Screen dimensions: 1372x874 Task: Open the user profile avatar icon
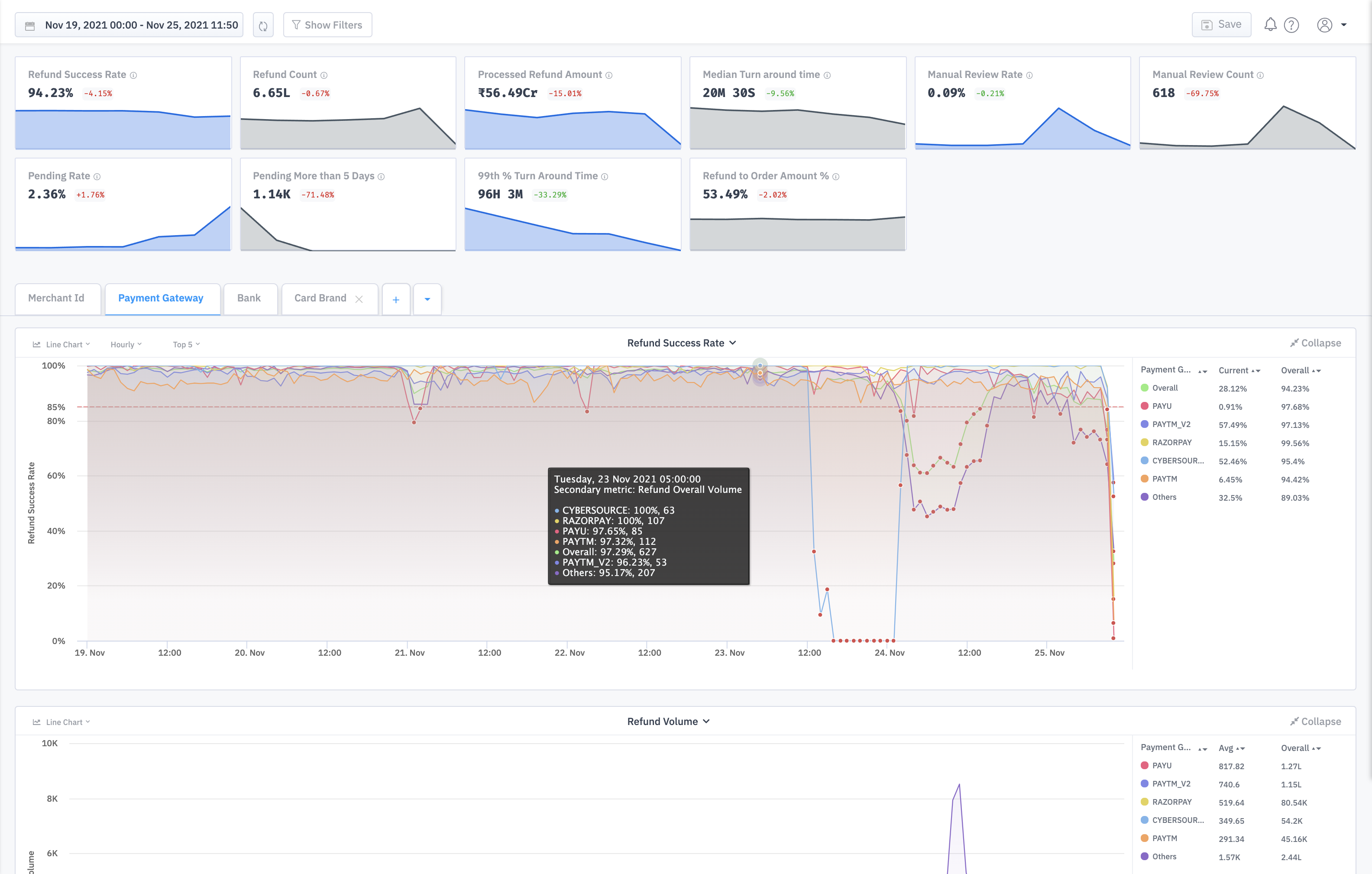[1324, 25]
